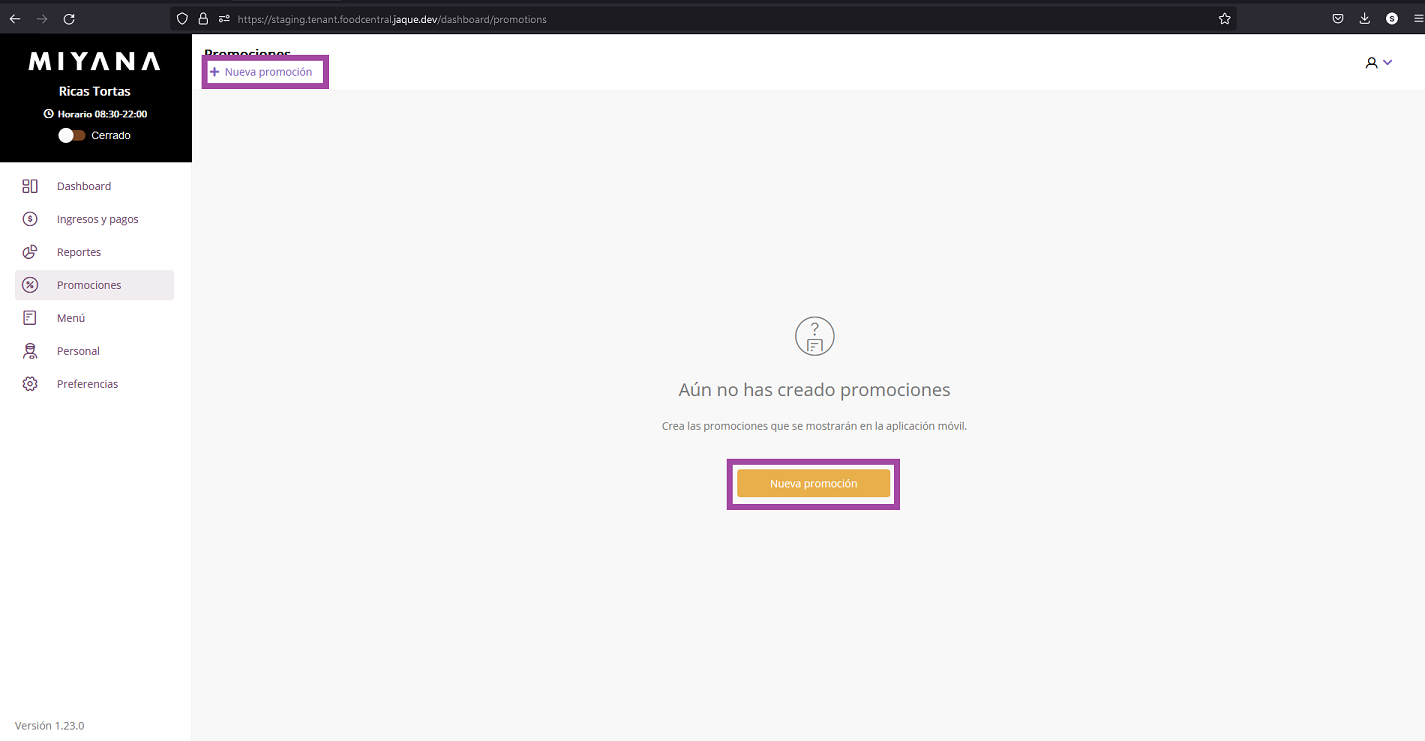The image size is (1425, 741).
Task: Click the site permissions icon beside the padlock
Action: [224, 19]
